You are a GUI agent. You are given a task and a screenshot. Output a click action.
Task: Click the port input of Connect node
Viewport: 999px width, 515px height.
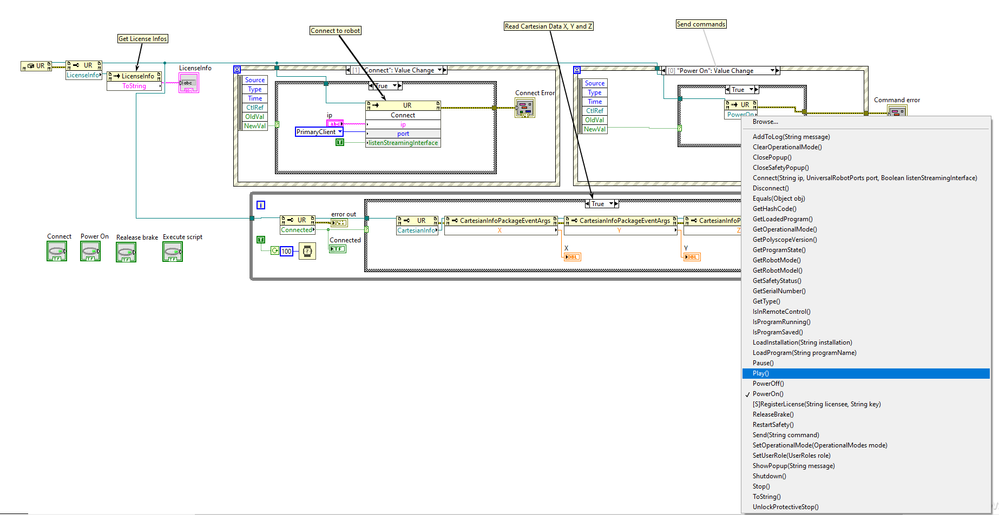pyautogui.click(x=403, y=134)
